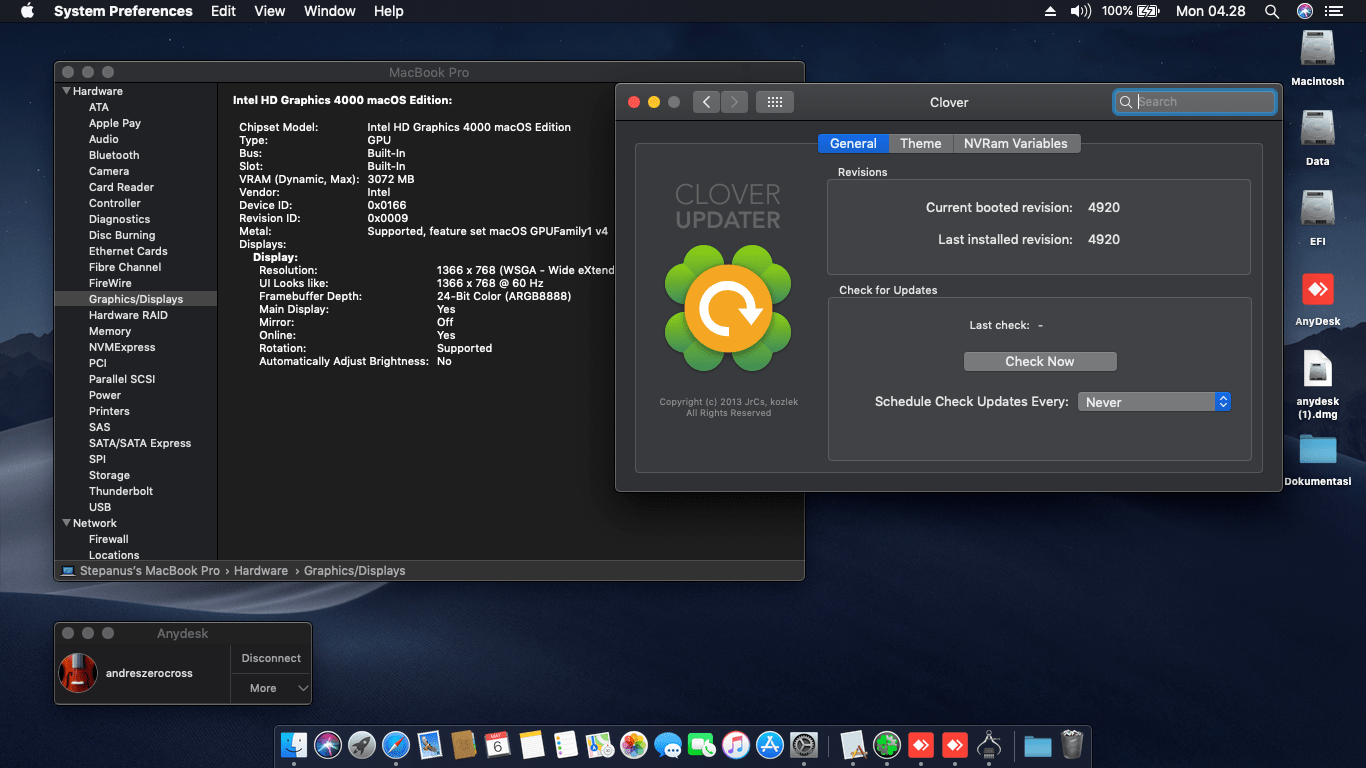
Task: Launch Safari from the dock
Action: [396, 745]
